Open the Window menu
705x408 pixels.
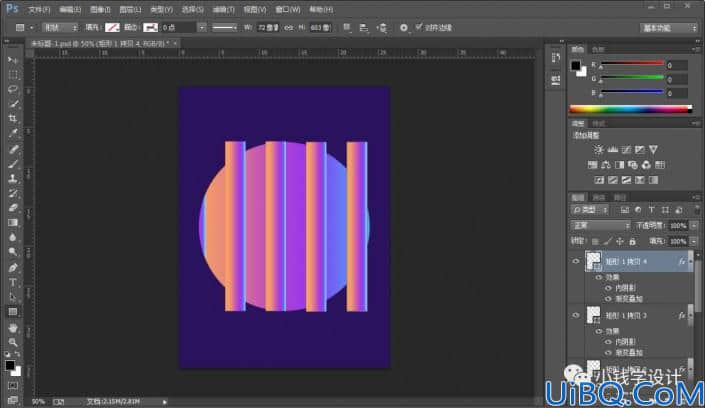point(288,9)
